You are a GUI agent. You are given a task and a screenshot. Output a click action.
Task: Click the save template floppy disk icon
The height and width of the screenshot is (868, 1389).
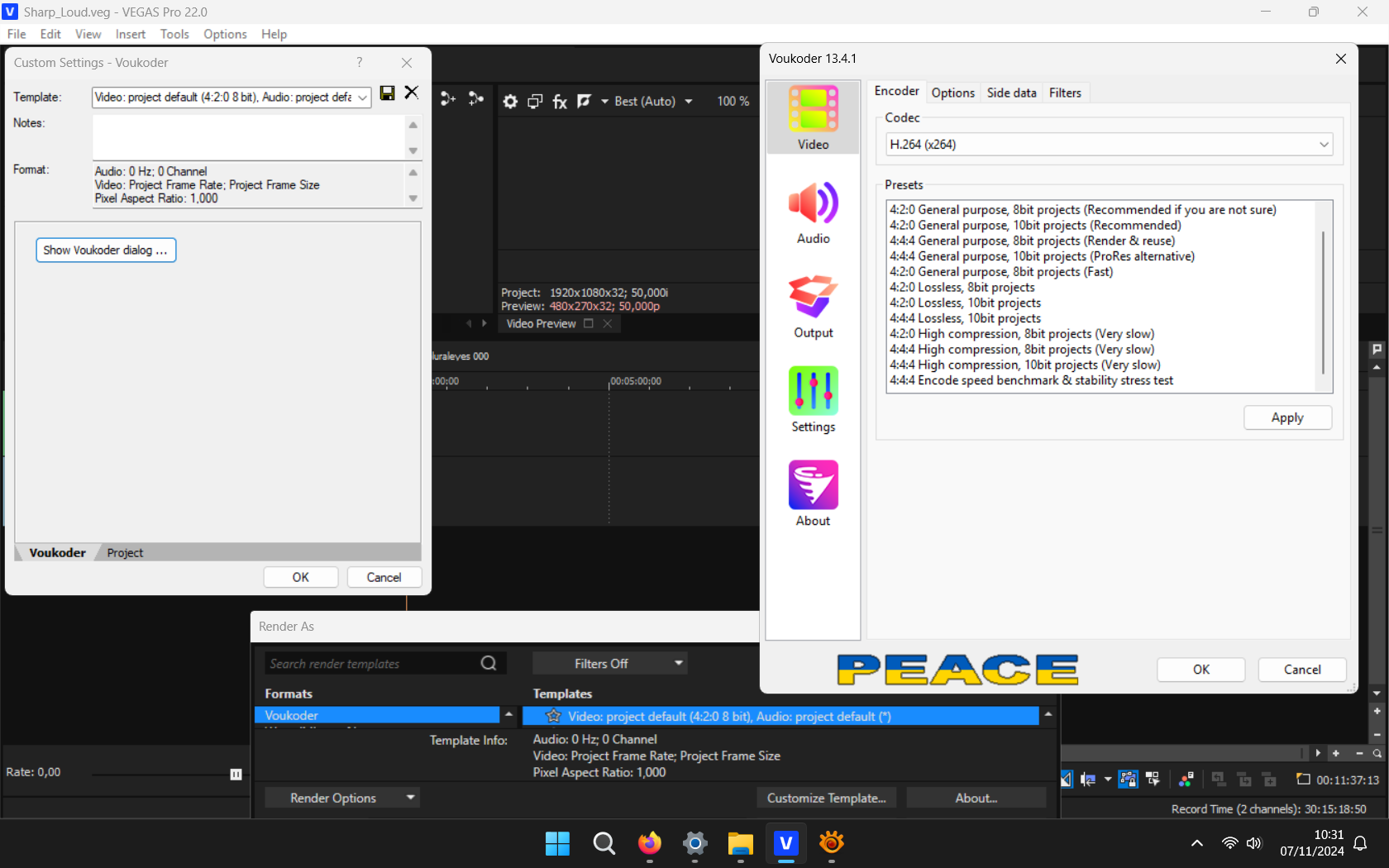point(387,93)
